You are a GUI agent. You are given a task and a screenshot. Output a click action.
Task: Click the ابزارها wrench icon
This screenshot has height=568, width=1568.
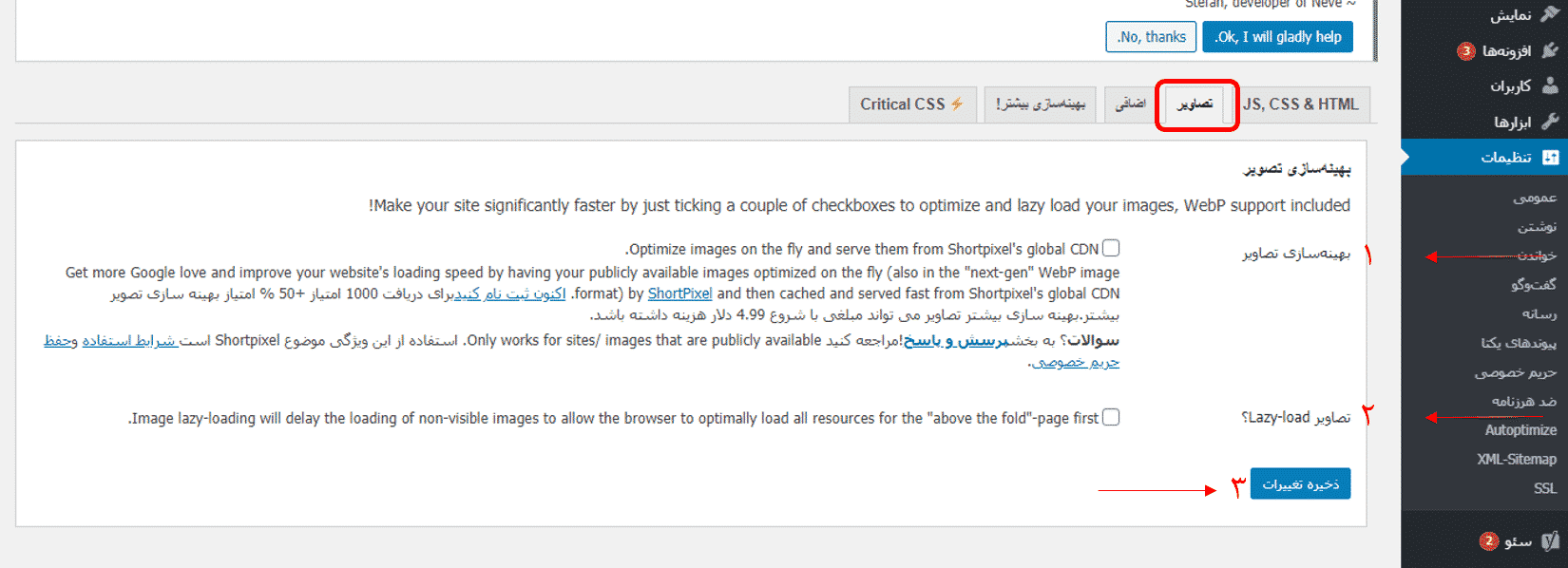(x=1549, y=122)
